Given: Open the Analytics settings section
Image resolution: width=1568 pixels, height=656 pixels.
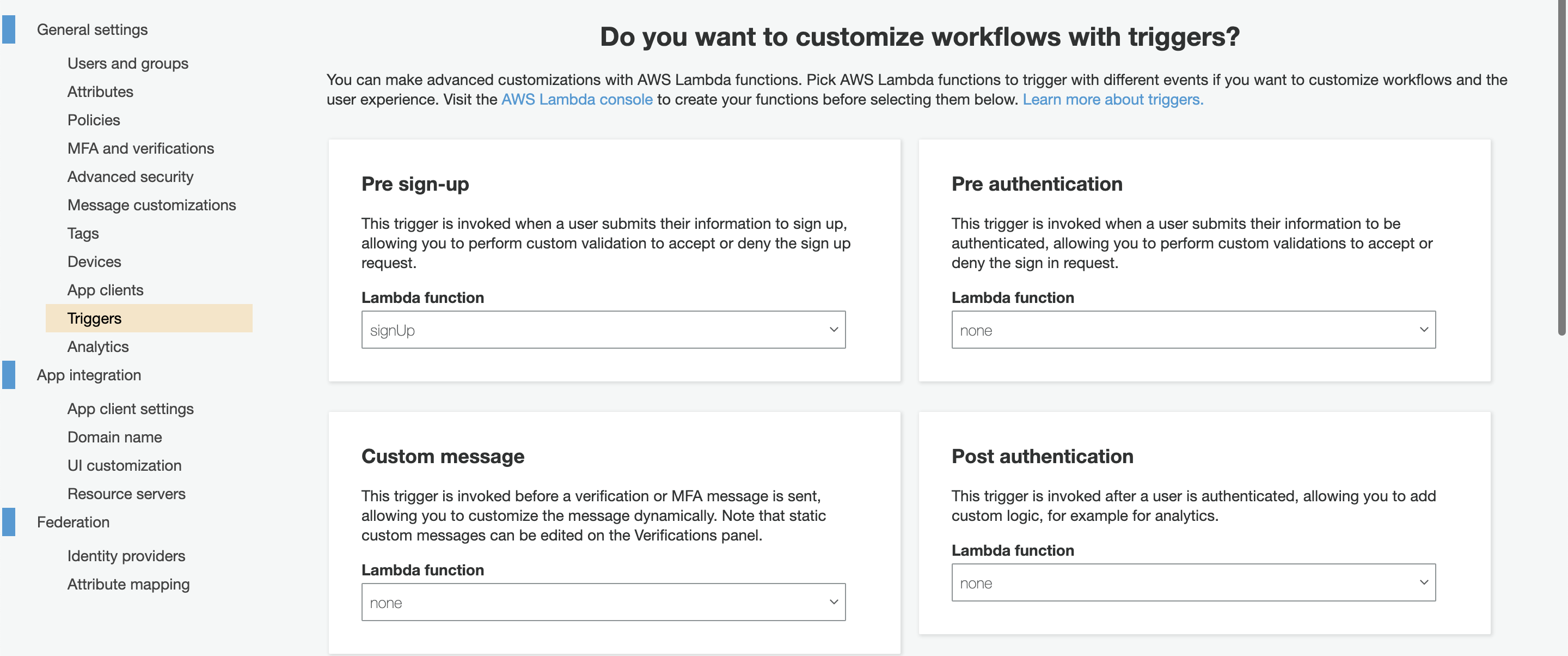Looking at the screenshot, I should coord(97,345).
